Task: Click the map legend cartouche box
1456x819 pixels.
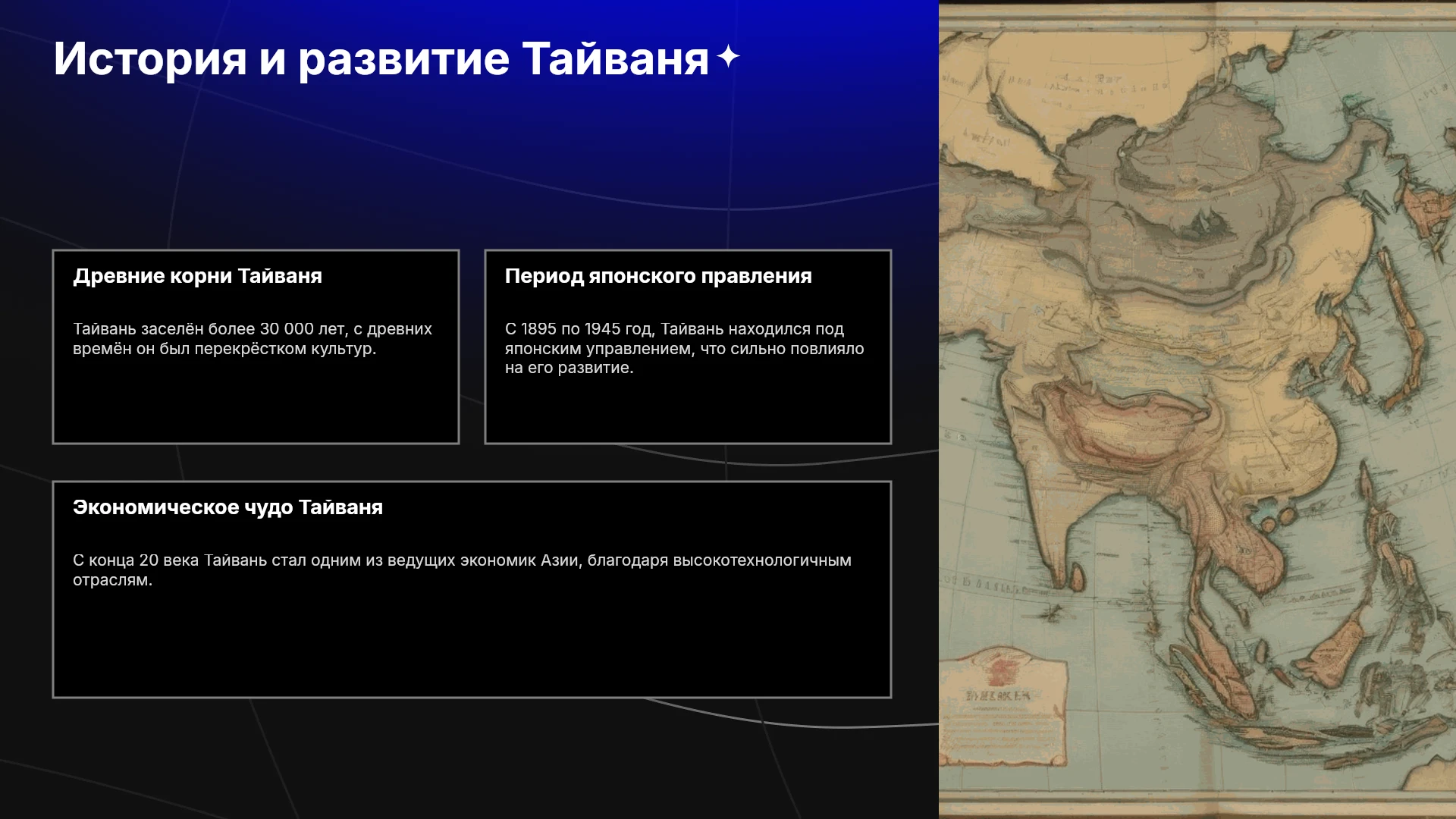Action: [1003, 707]
